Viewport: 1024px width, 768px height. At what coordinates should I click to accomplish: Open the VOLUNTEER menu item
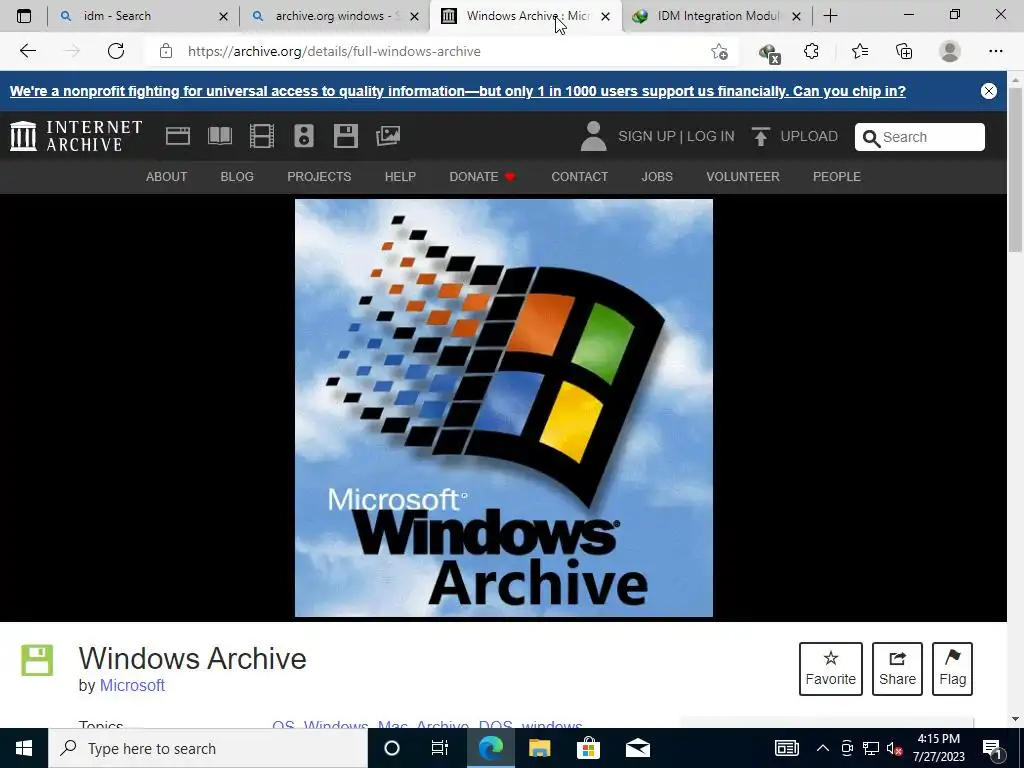743,177
